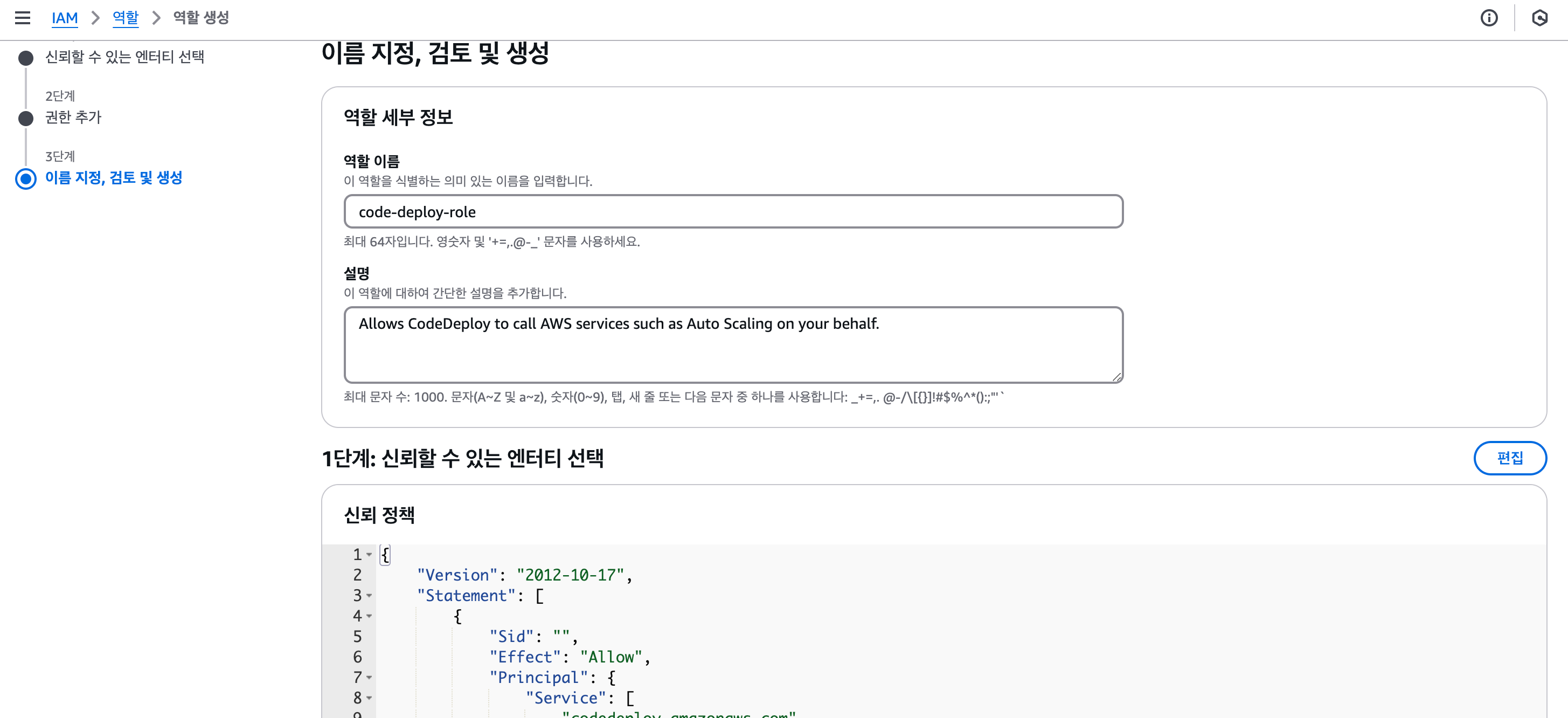Click the step 1 circle marker
Viewport: 1568px width, 718px height.
(x=25, y=58)
